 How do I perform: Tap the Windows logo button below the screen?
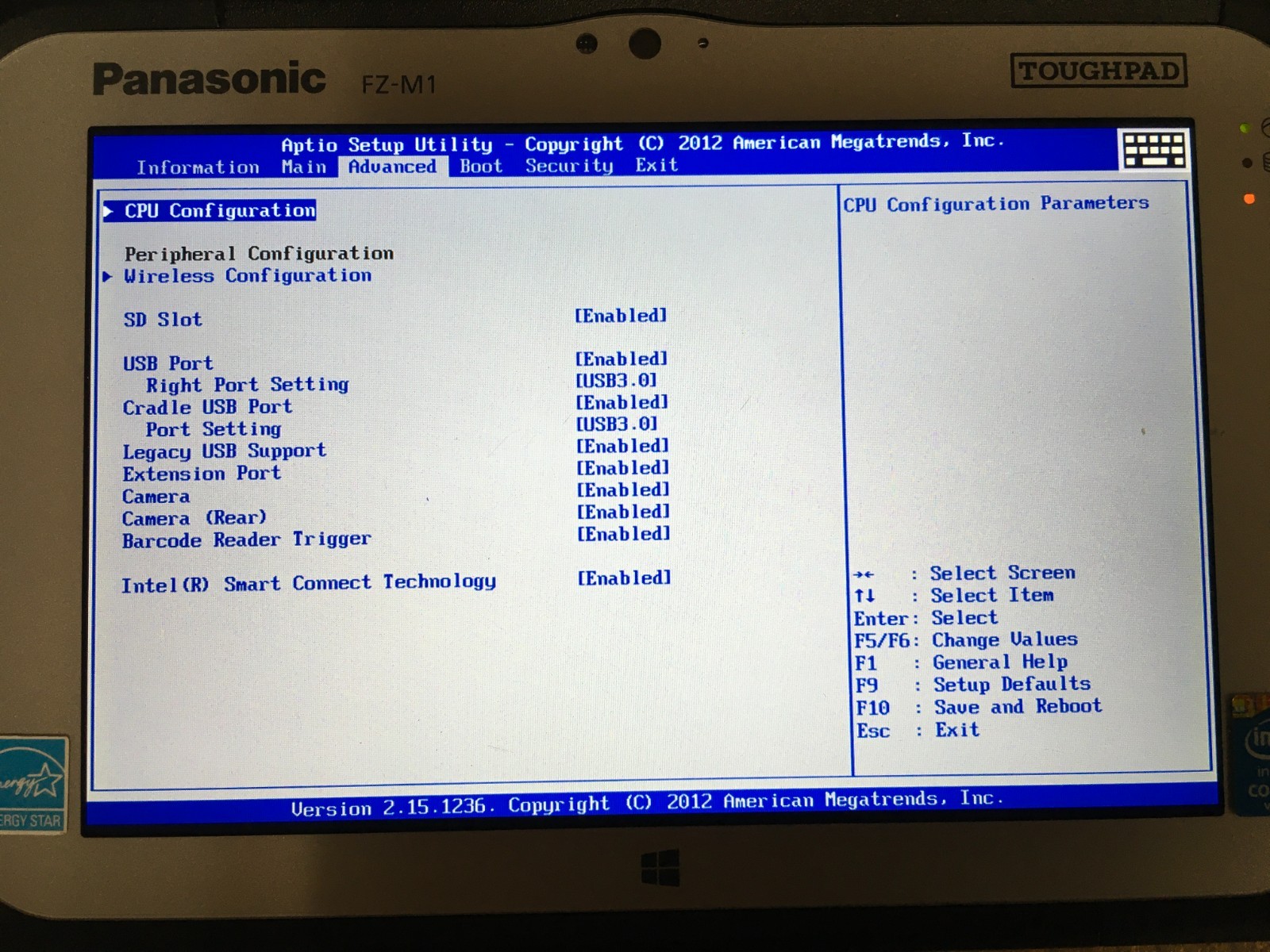(x=660, y=868)
